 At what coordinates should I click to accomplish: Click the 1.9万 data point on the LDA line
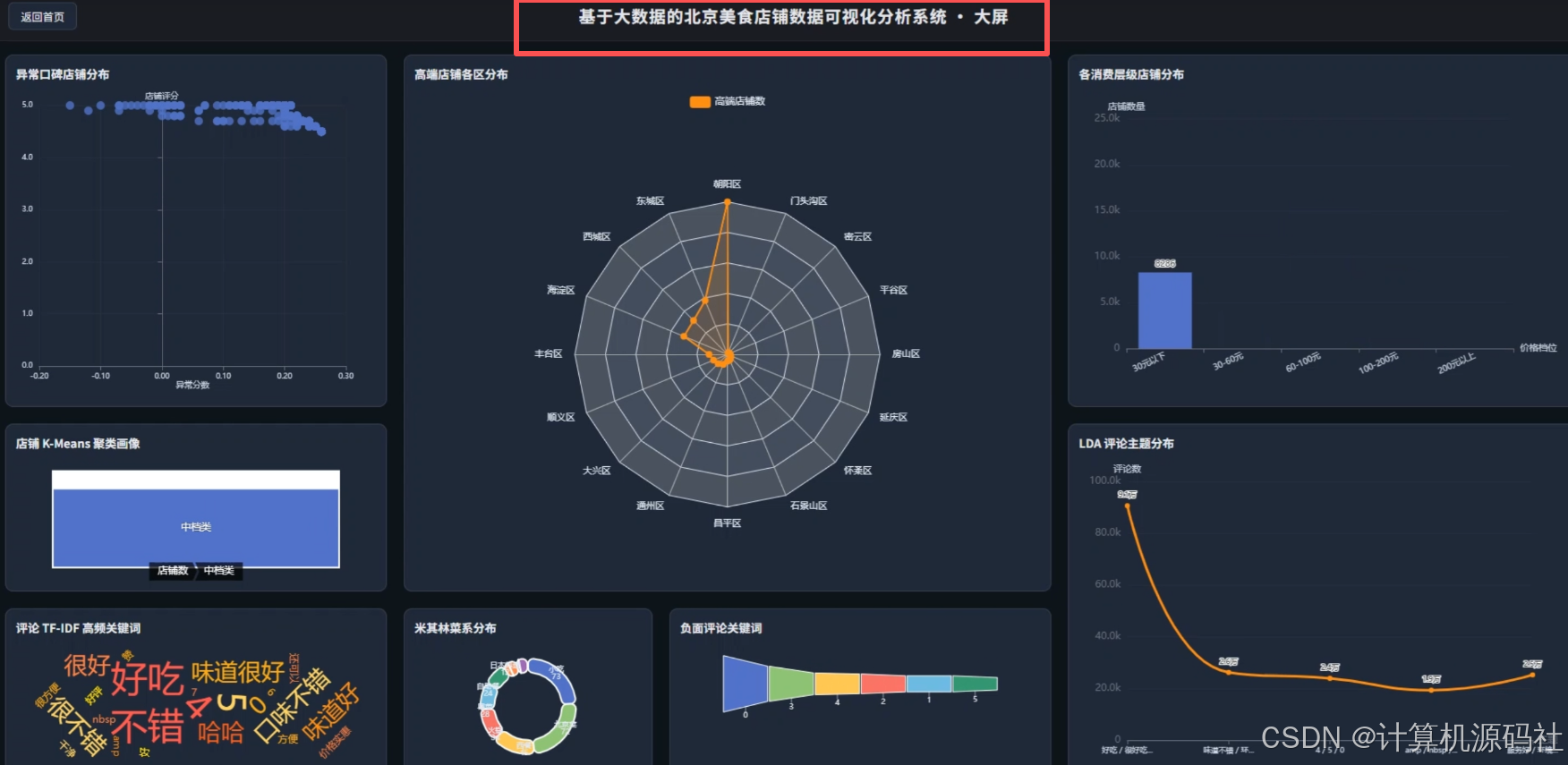click(1431, 690)
